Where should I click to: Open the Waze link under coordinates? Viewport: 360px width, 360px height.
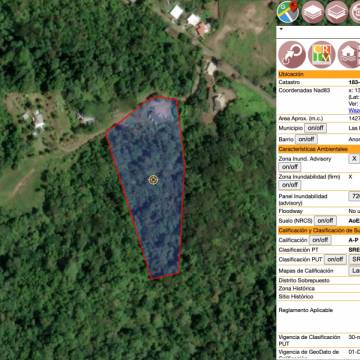354,110
